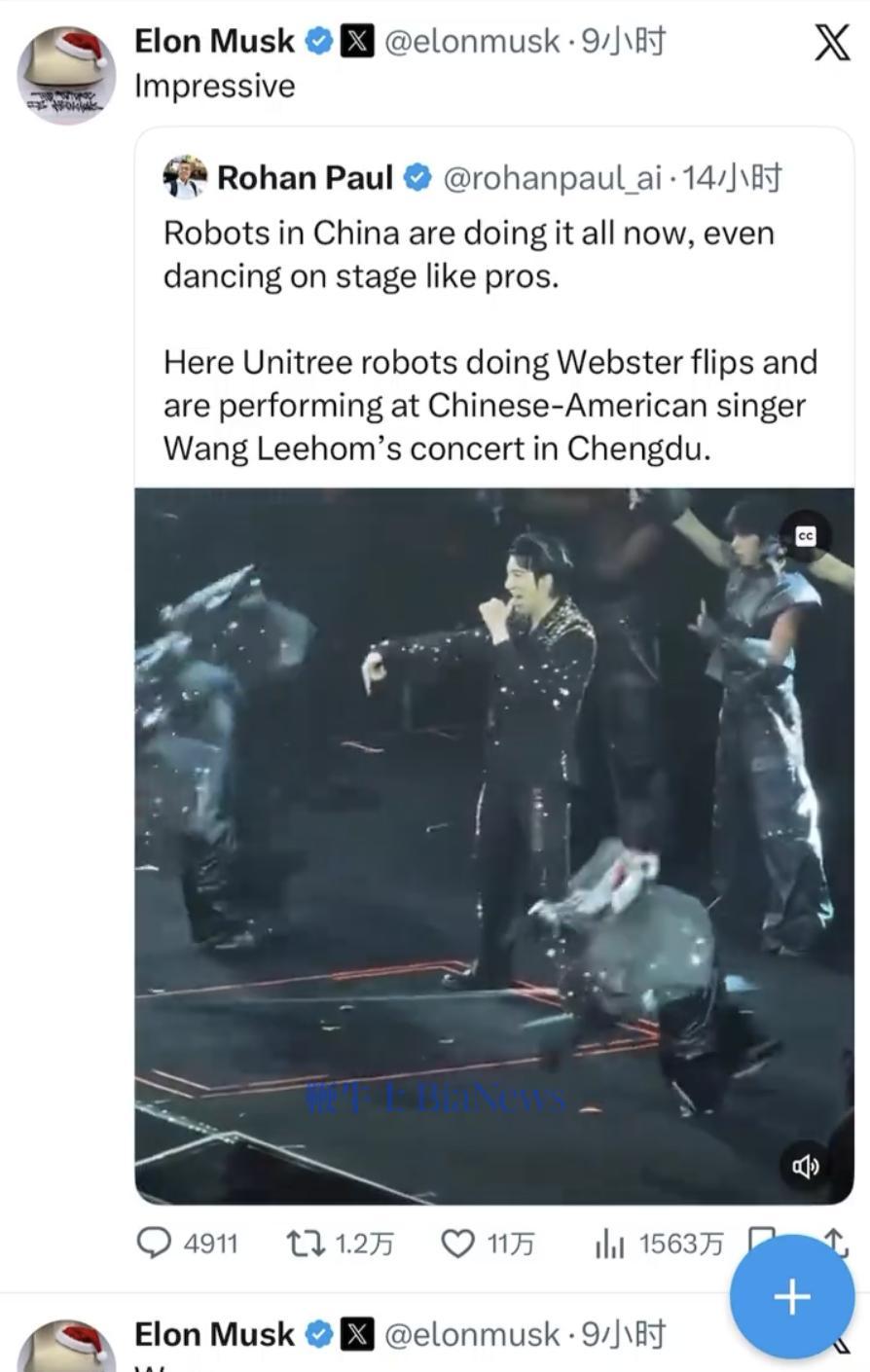The height and width of the screenshot is (1372, 870).
Task: Open Elon Musk's Santa-hat profile avatar
Action: coord(66,75)
